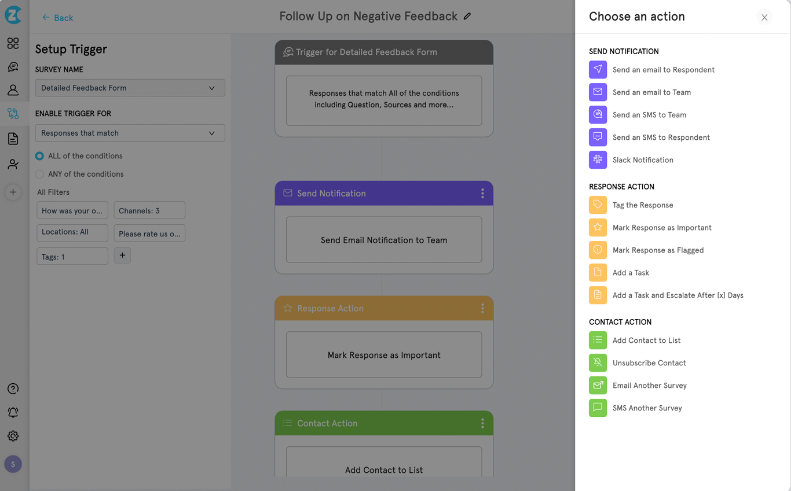Open the help question mark icon

(x=13, y=389)
